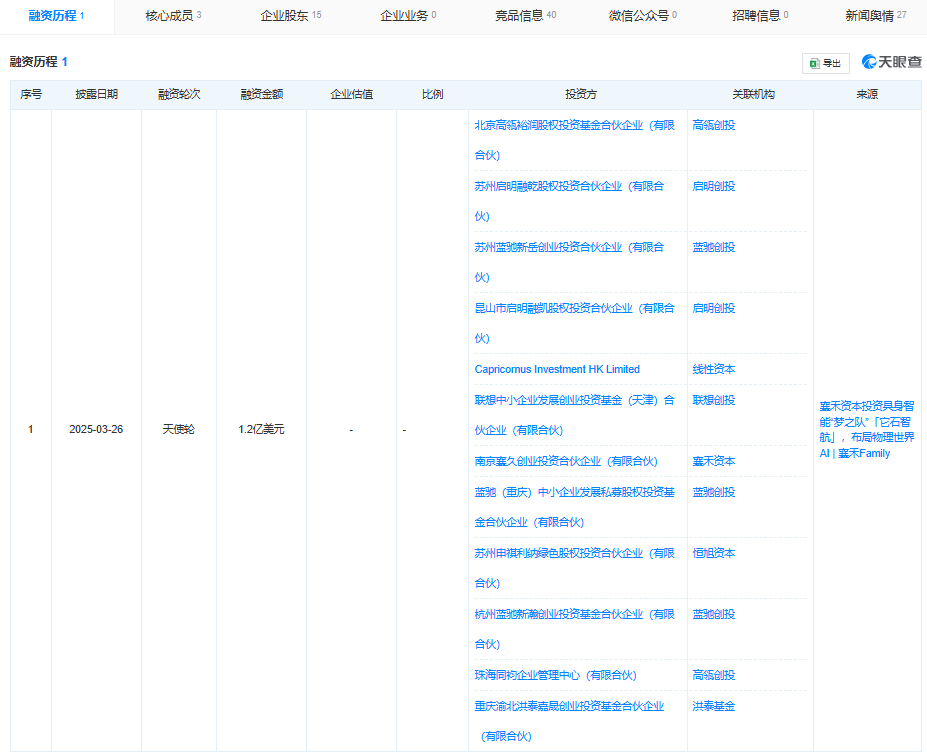The image size is (927, 754).
Task: Open the 微信公众号 tab
Action: pos(643,16)
